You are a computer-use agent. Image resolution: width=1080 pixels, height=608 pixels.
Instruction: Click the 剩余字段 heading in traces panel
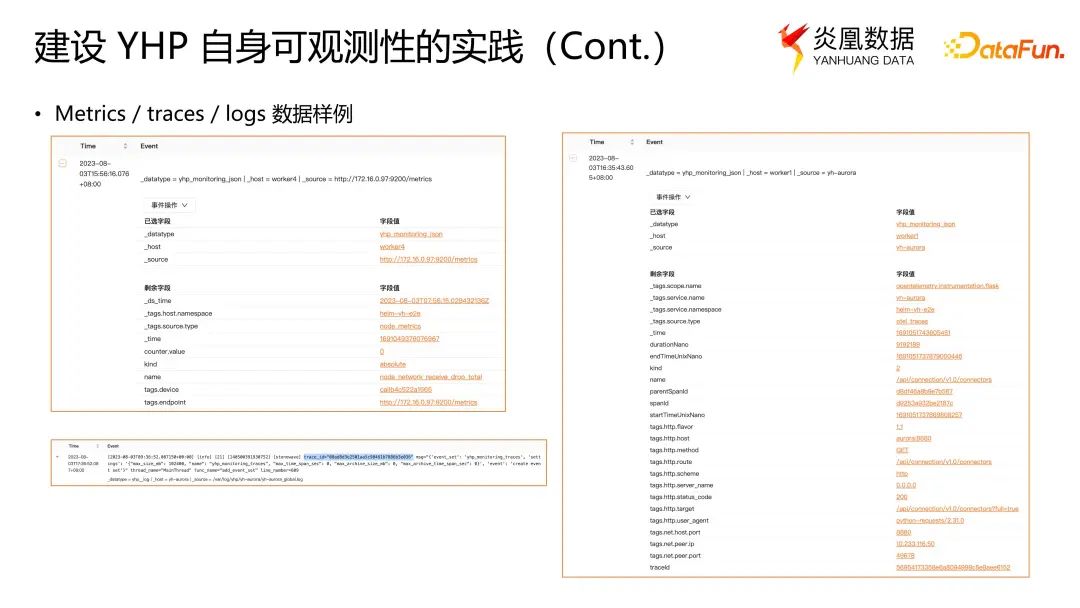point(662,274)
